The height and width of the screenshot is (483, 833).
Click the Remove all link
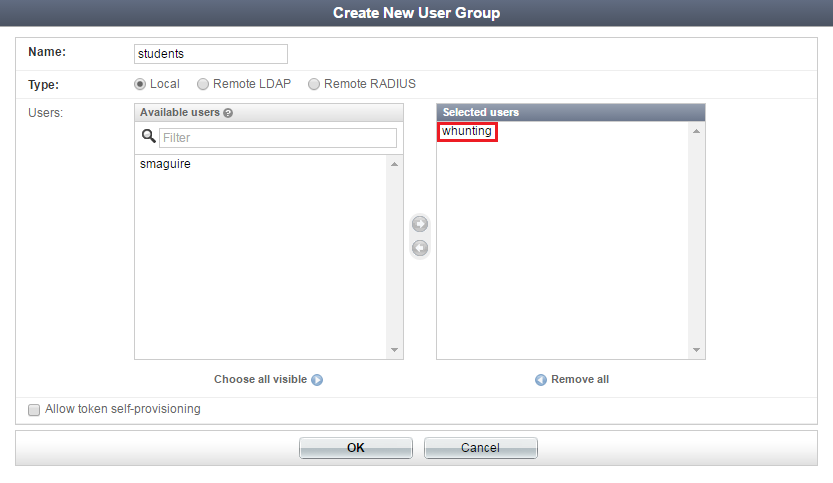(580, 380)
